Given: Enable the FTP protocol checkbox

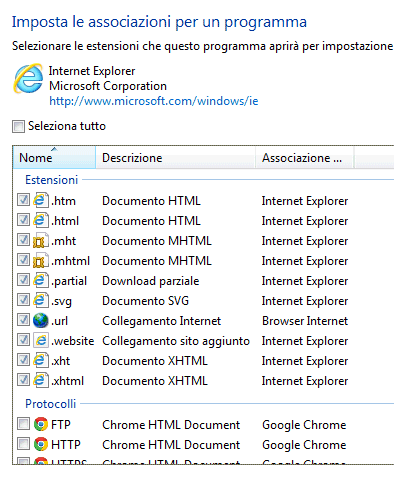Looking at the screenshot, I should point(23,424).
